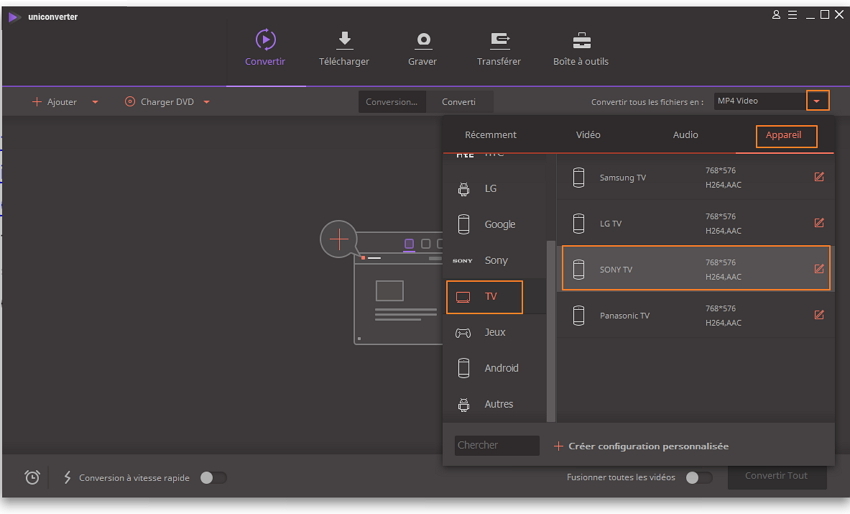Expand the Ajouter dropdown arrow
The image size is (850, 514).
pyautogui.click(x=95, y=102)
